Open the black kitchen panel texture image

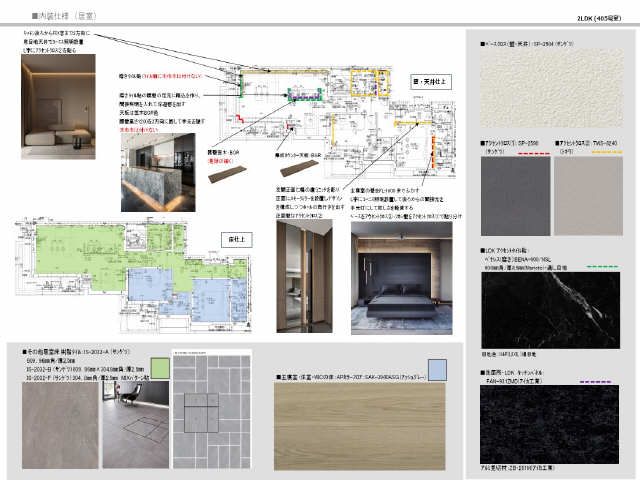[x=549, y=424]
